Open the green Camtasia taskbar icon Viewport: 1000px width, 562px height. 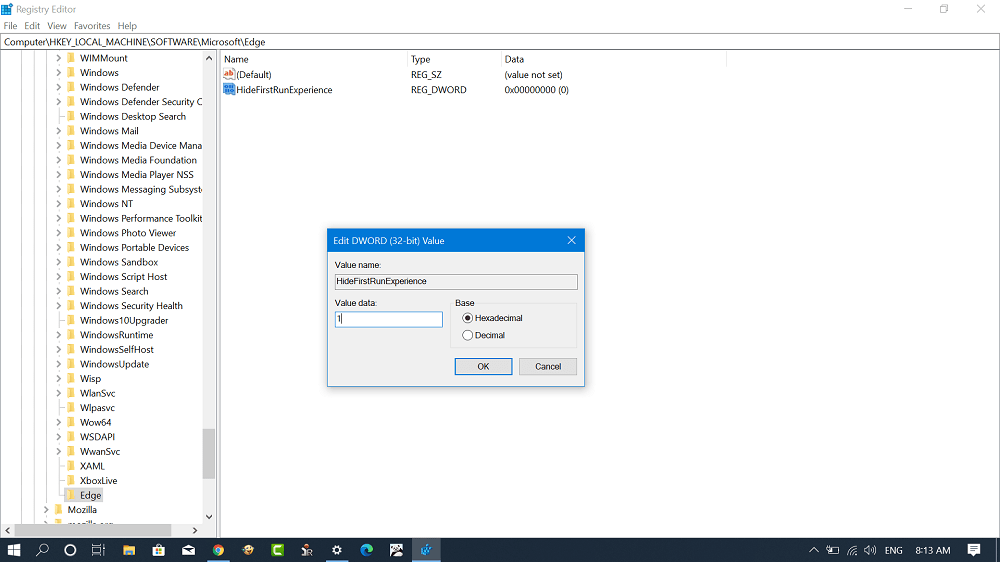(277, 550)
